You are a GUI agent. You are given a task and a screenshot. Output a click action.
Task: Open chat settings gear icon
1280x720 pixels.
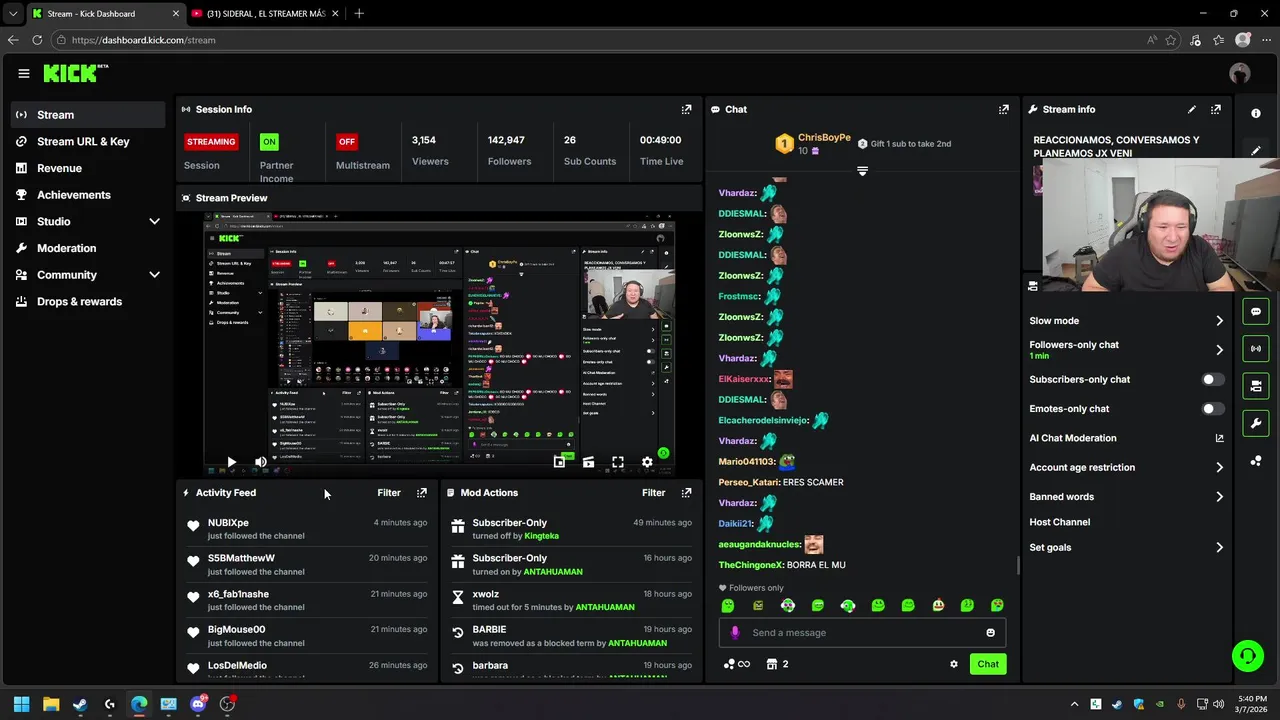[954, 664]
